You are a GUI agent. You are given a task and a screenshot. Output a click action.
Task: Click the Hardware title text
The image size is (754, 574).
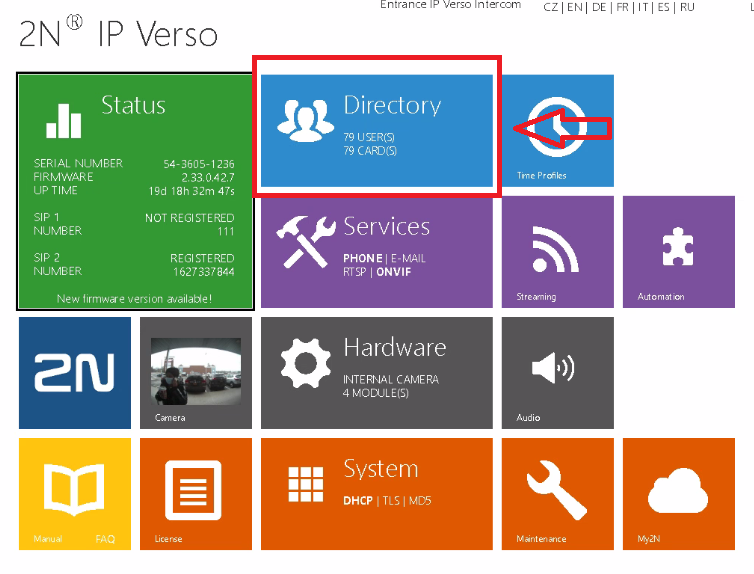point(395,347)
